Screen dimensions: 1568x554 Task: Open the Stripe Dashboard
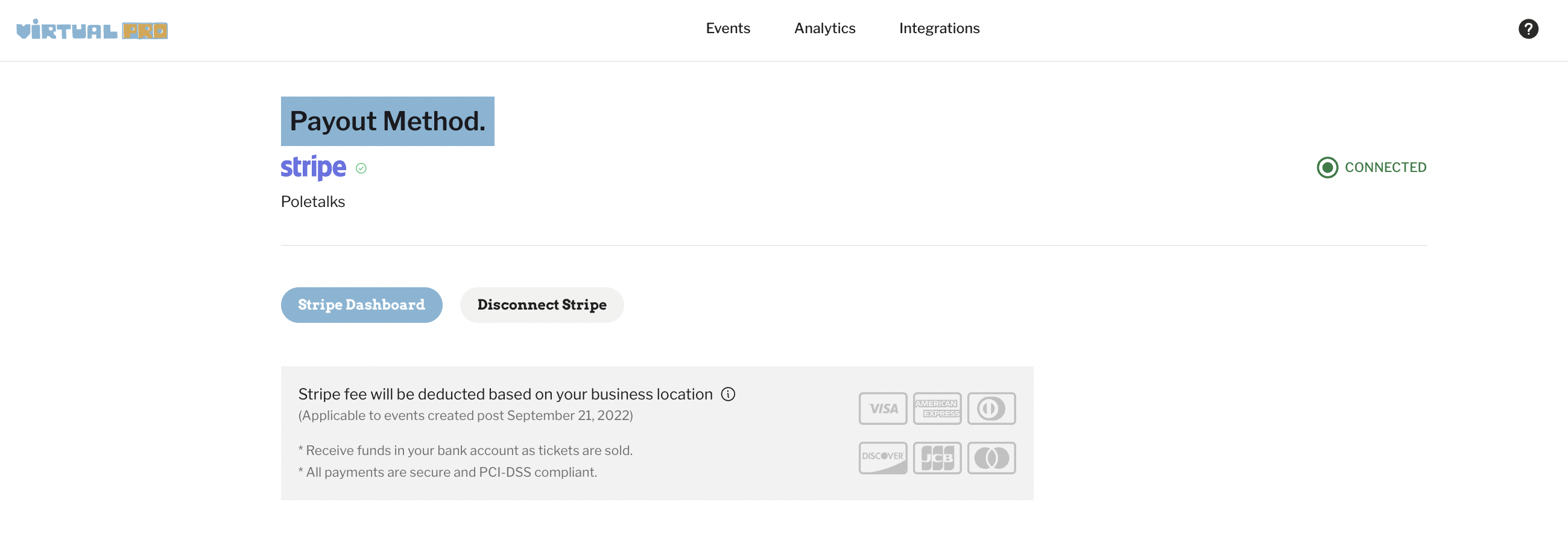coord(361,305)
